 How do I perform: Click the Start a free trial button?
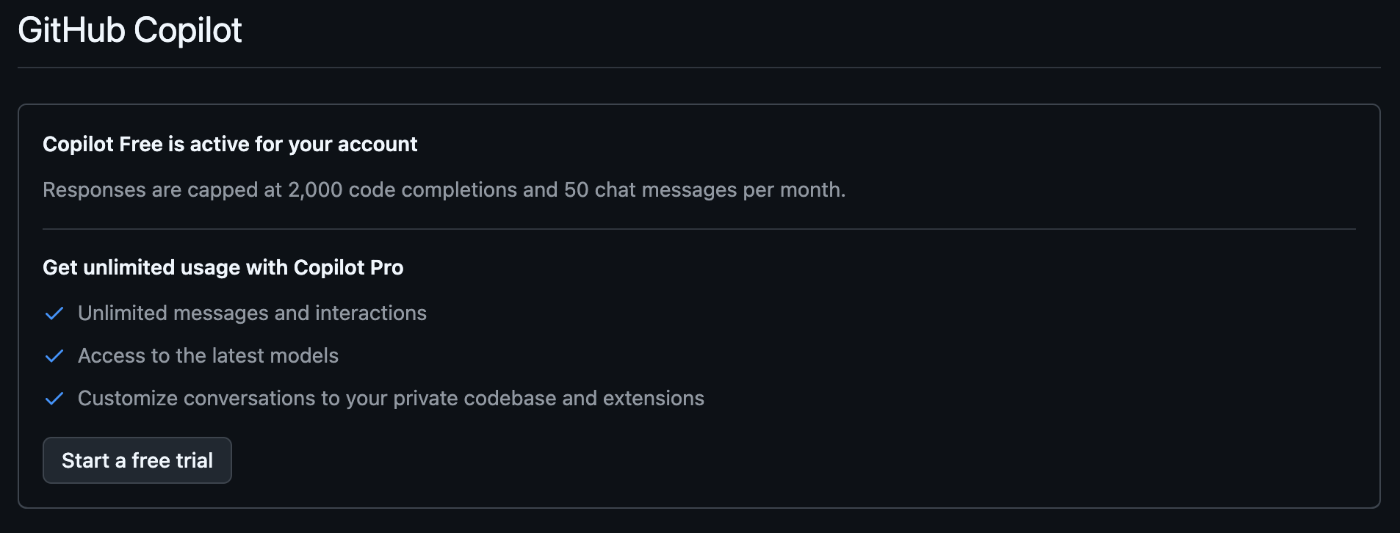(x=137, y=460)
